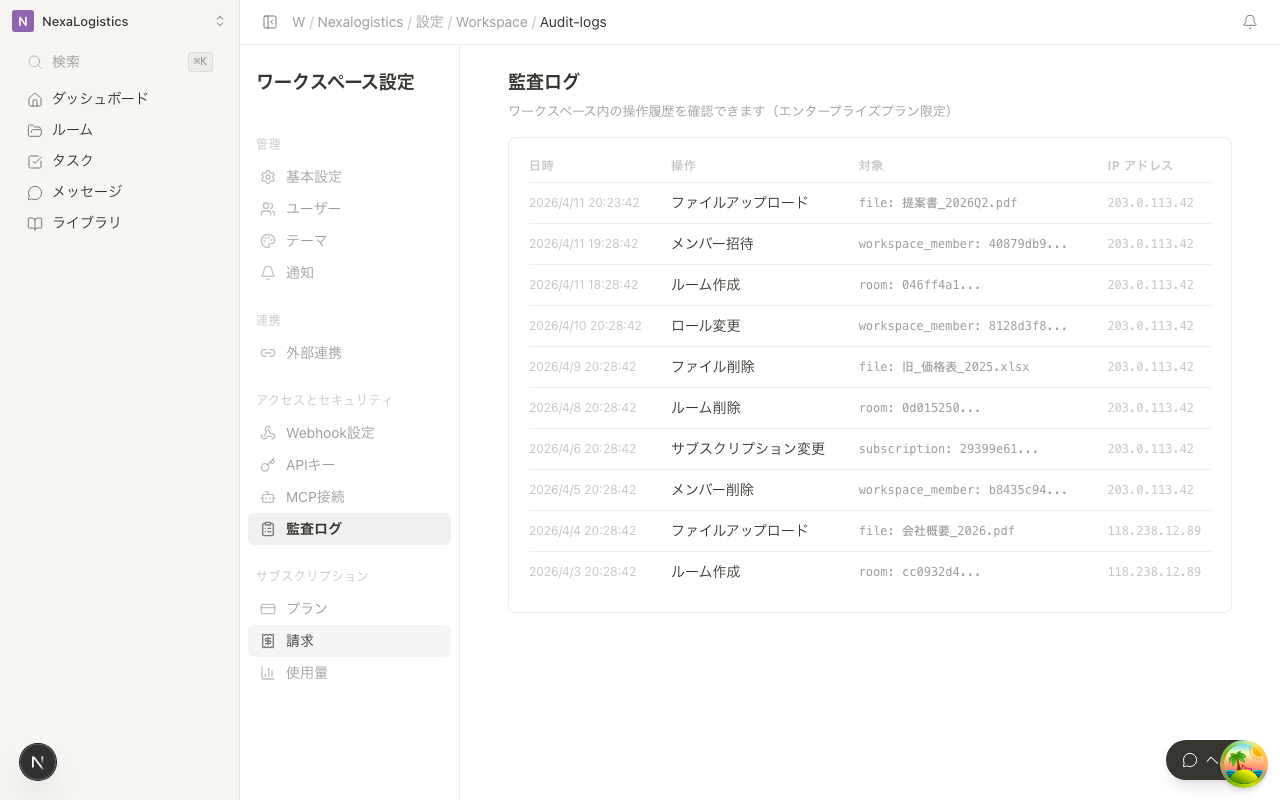Click the purple N workspace logo
The width and height of the screenshot is (1280, 800).
point(23,21)
